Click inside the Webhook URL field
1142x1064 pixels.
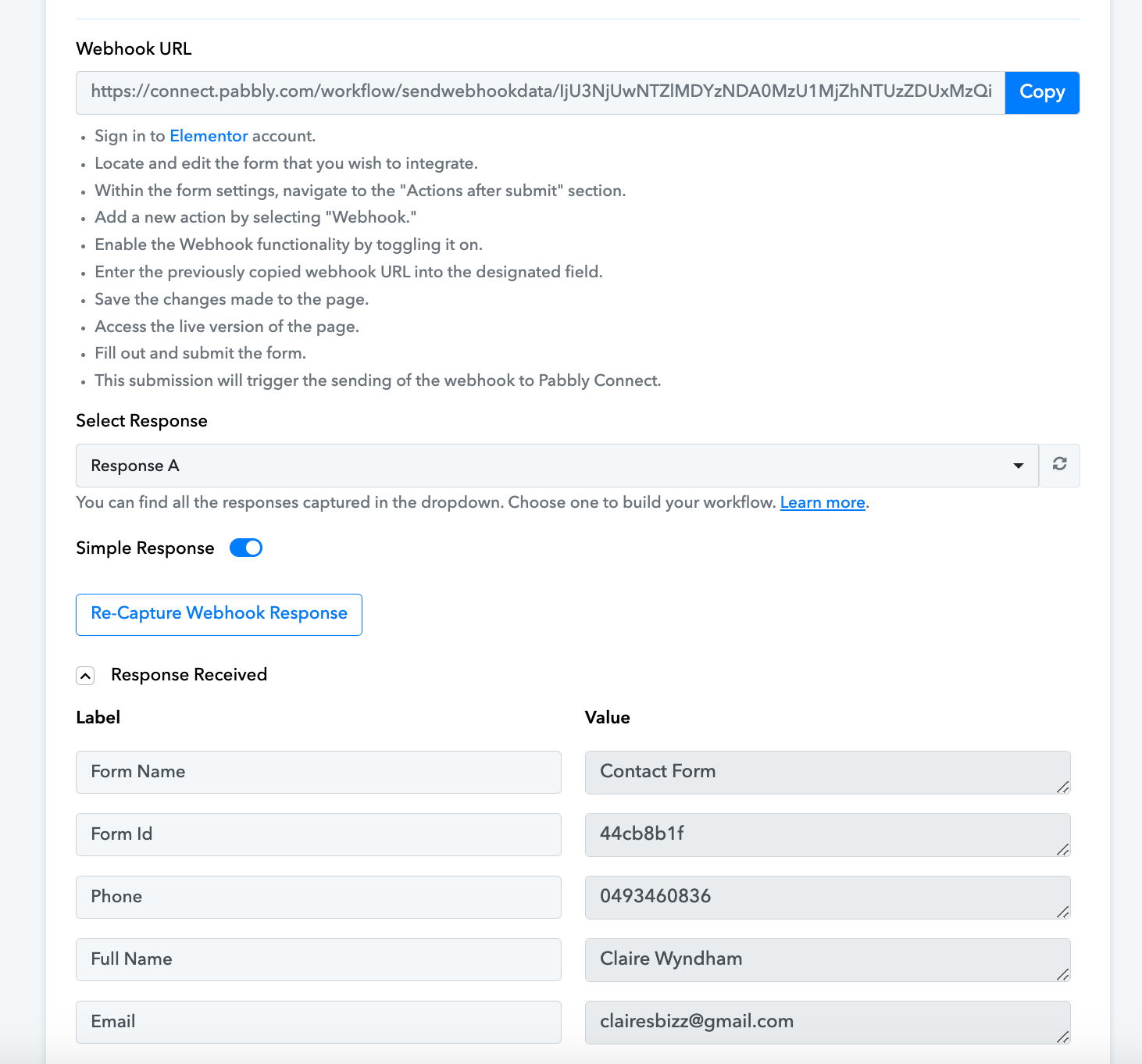(x=541, y=92)
